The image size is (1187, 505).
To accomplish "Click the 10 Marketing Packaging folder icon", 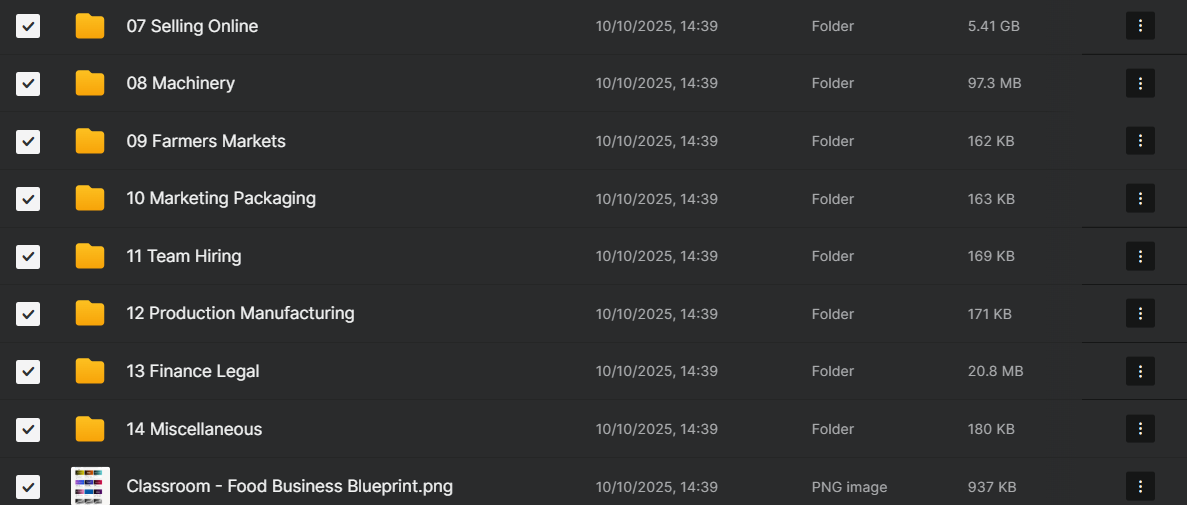I will [90, 199].
